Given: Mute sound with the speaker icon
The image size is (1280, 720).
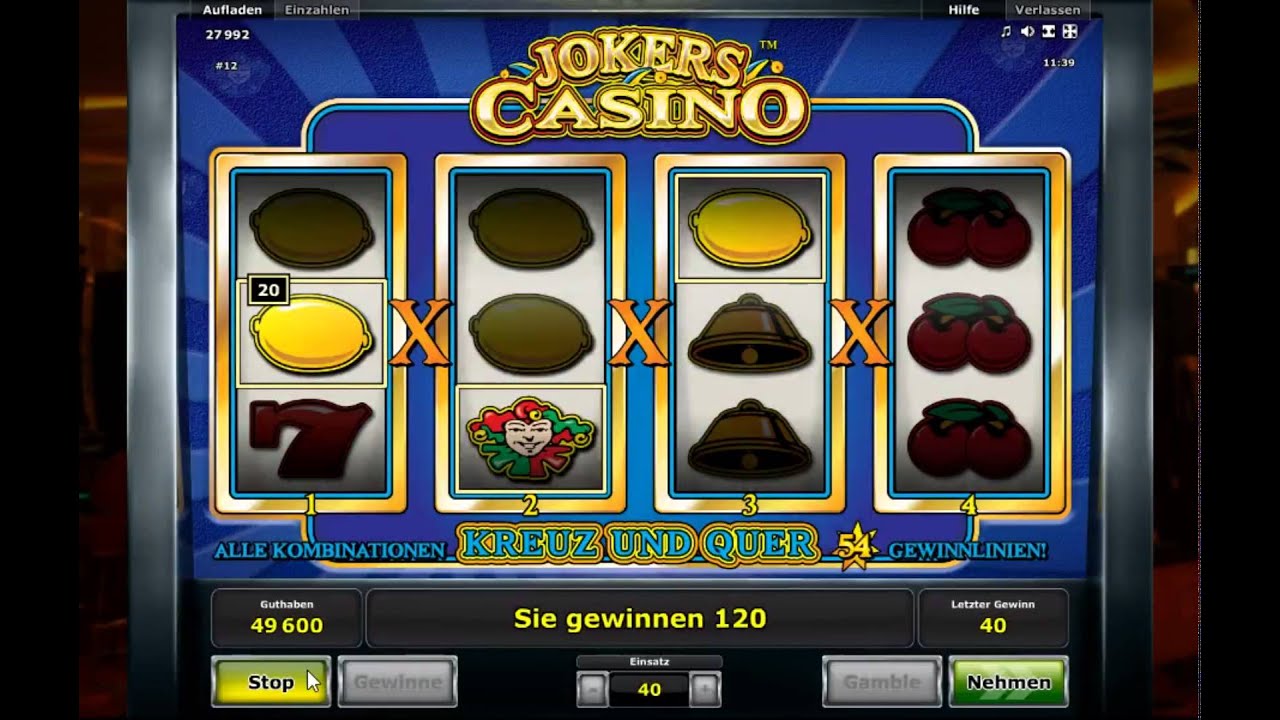Looking at the screenshot, I should tap(1027, 32).
